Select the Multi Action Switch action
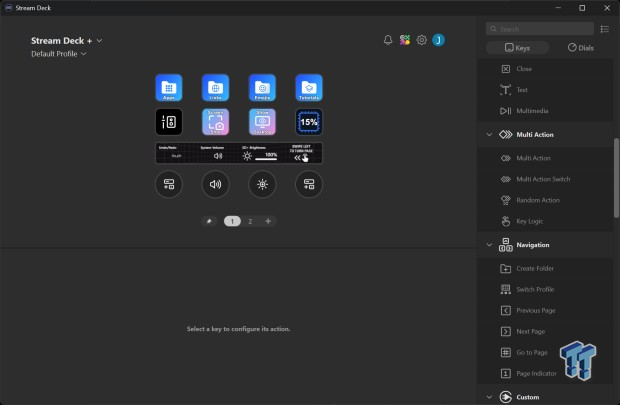The width and height of the screenshot is (620, 405). tap(546, 179)
